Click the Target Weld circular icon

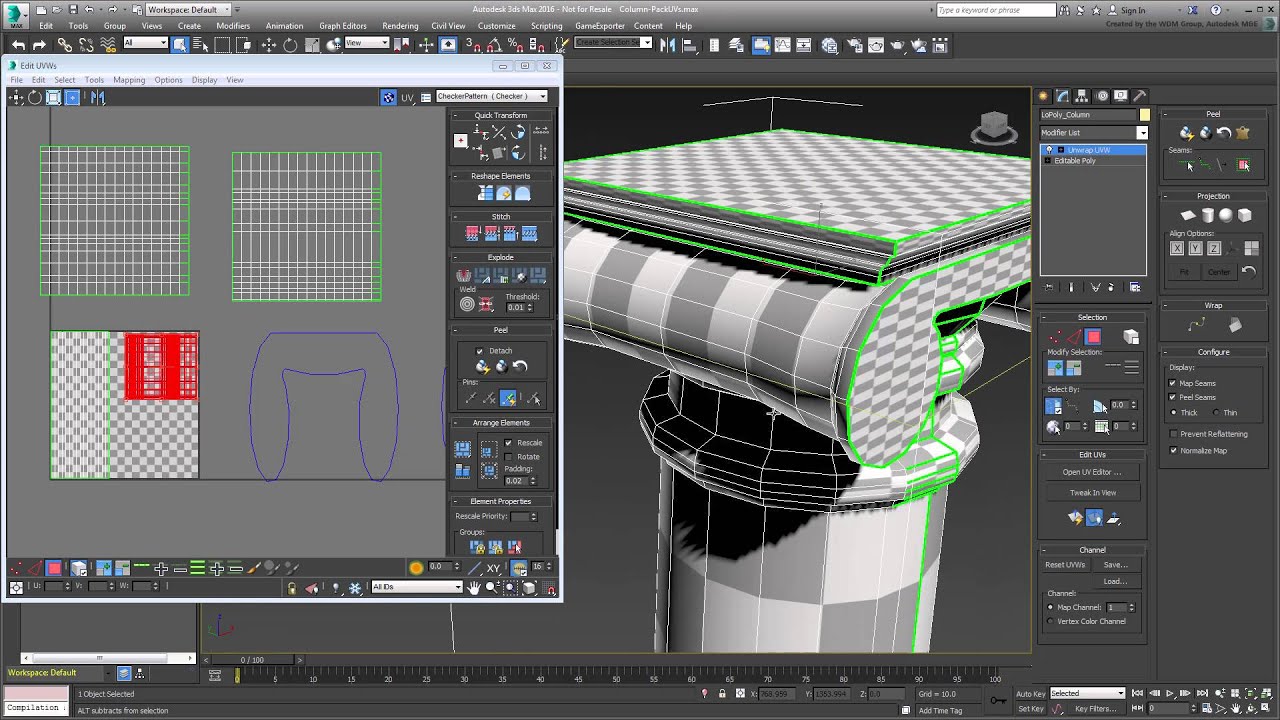pyautogui.click(x=467, y=304)
